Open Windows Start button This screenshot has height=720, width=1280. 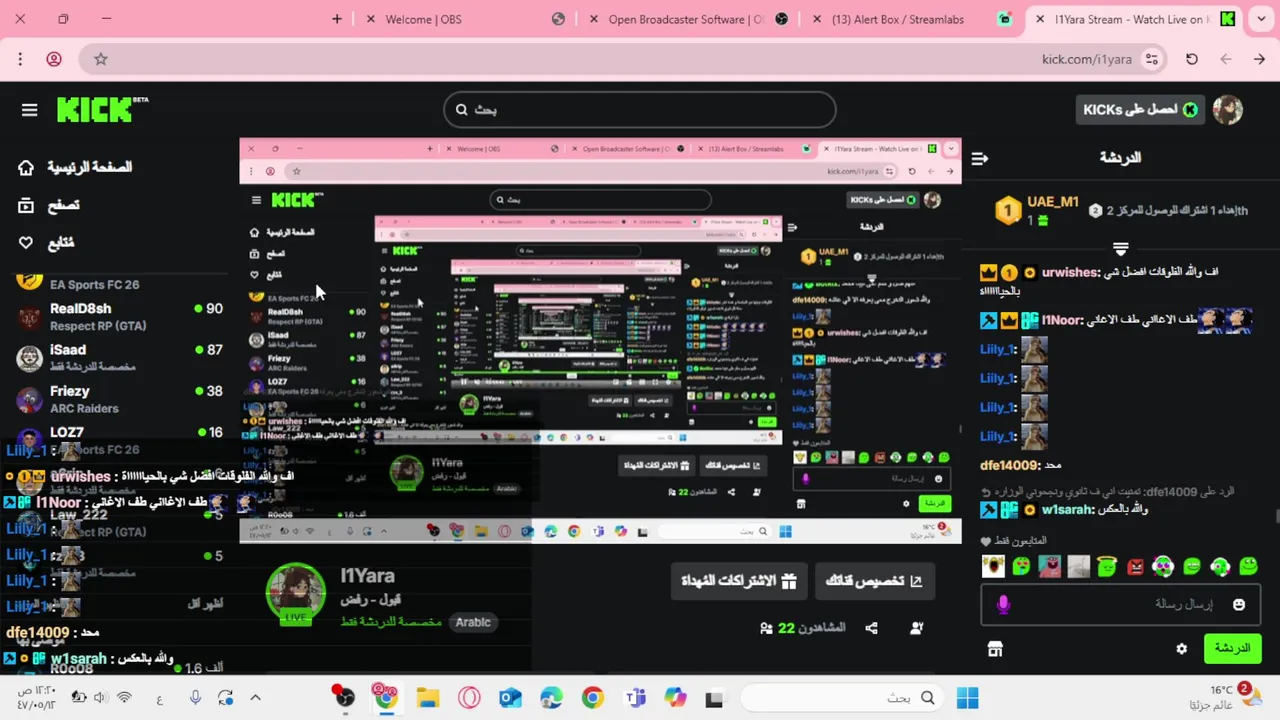(x=967, y=698)
